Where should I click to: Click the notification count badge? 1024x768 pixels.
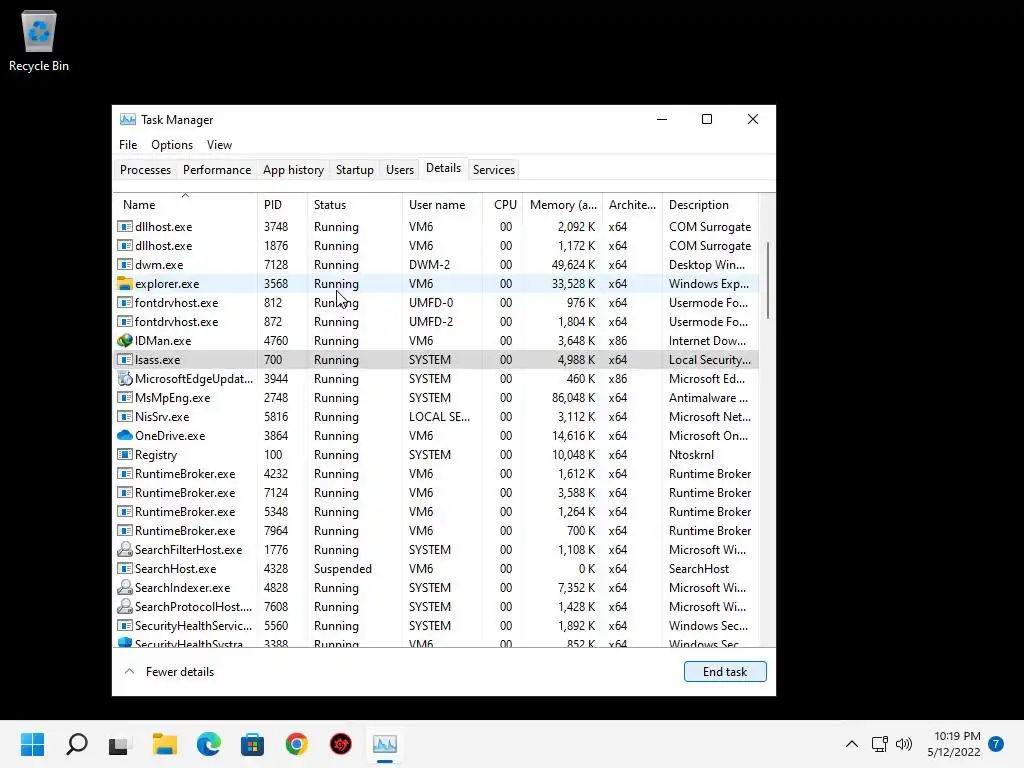[996, 744]
